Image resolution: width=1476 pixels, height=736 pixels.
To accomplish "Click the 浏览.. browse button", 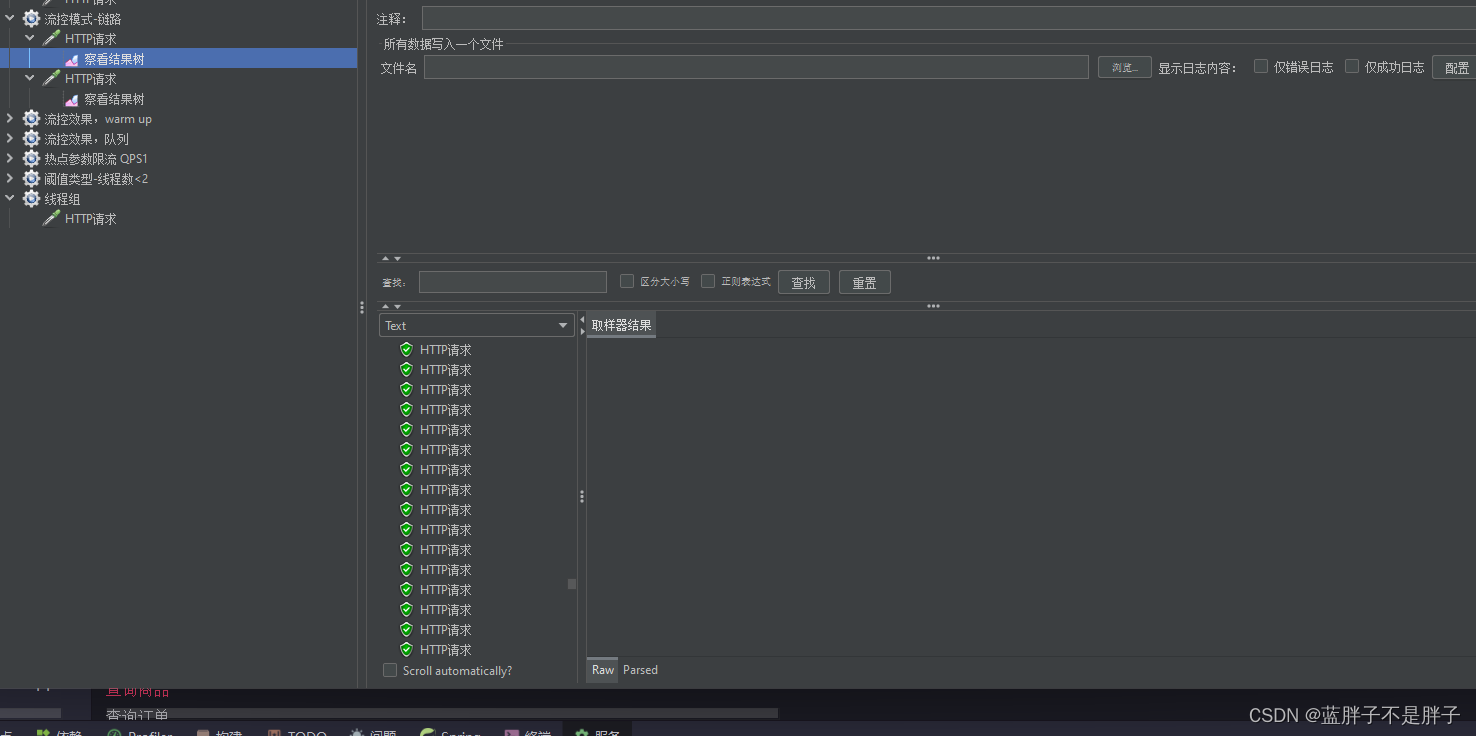I will (x=1125, y=67).
